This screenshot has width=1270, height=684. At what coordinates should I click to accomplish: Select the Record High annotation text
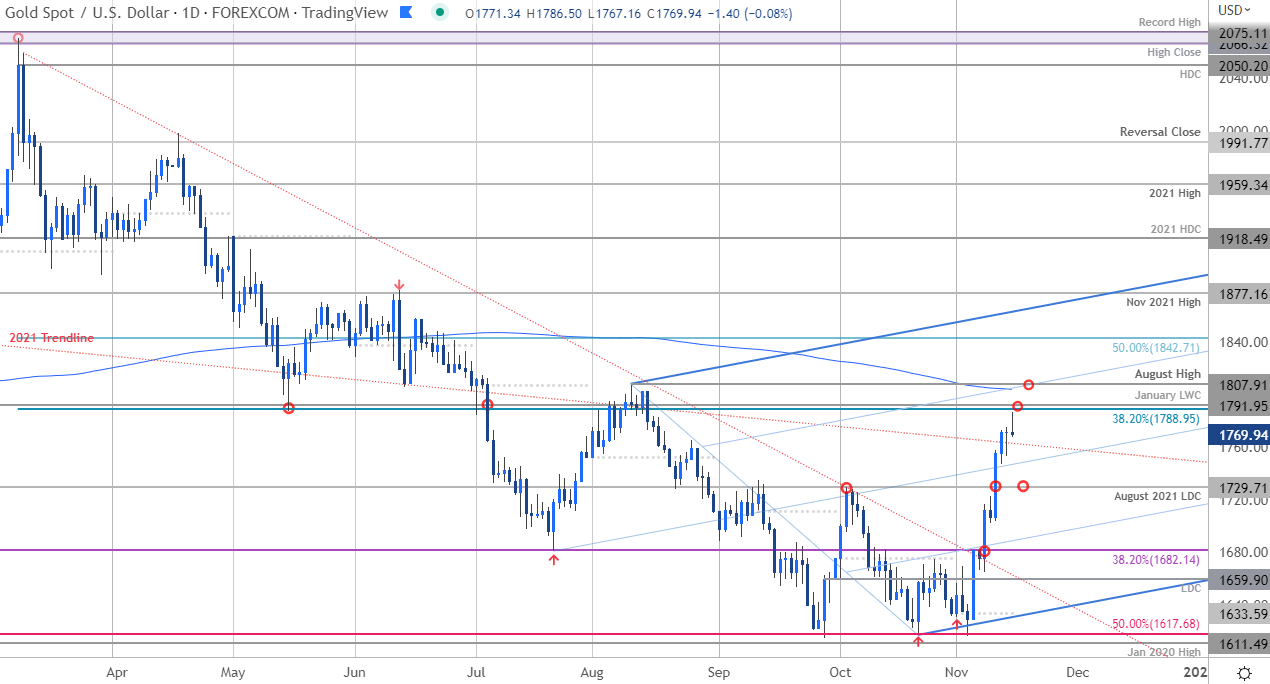(1169, 22)
